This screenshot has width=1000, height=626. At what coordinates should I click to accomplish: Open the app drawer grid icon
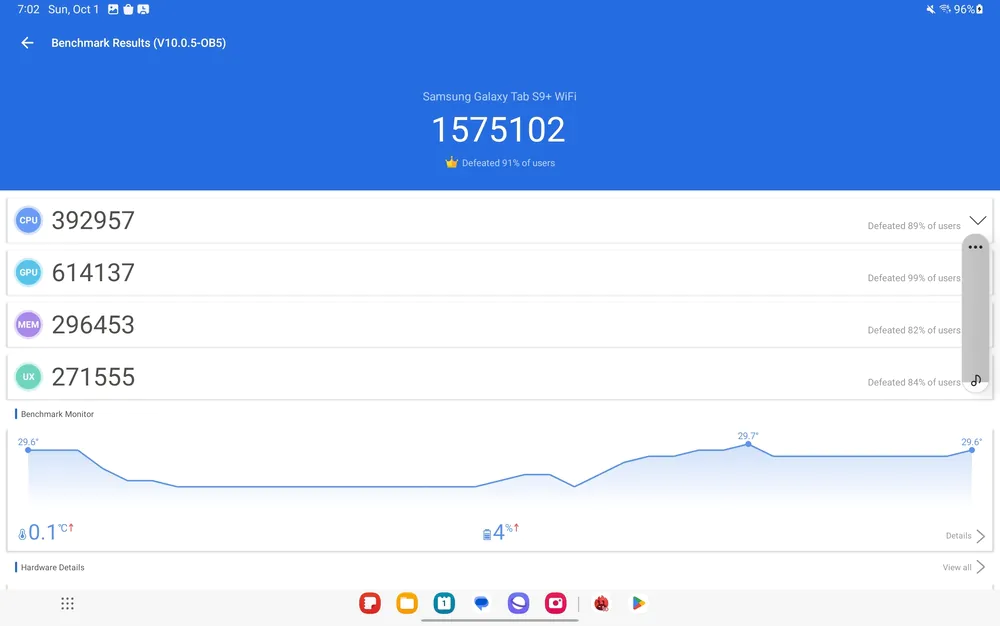point(68,603)
